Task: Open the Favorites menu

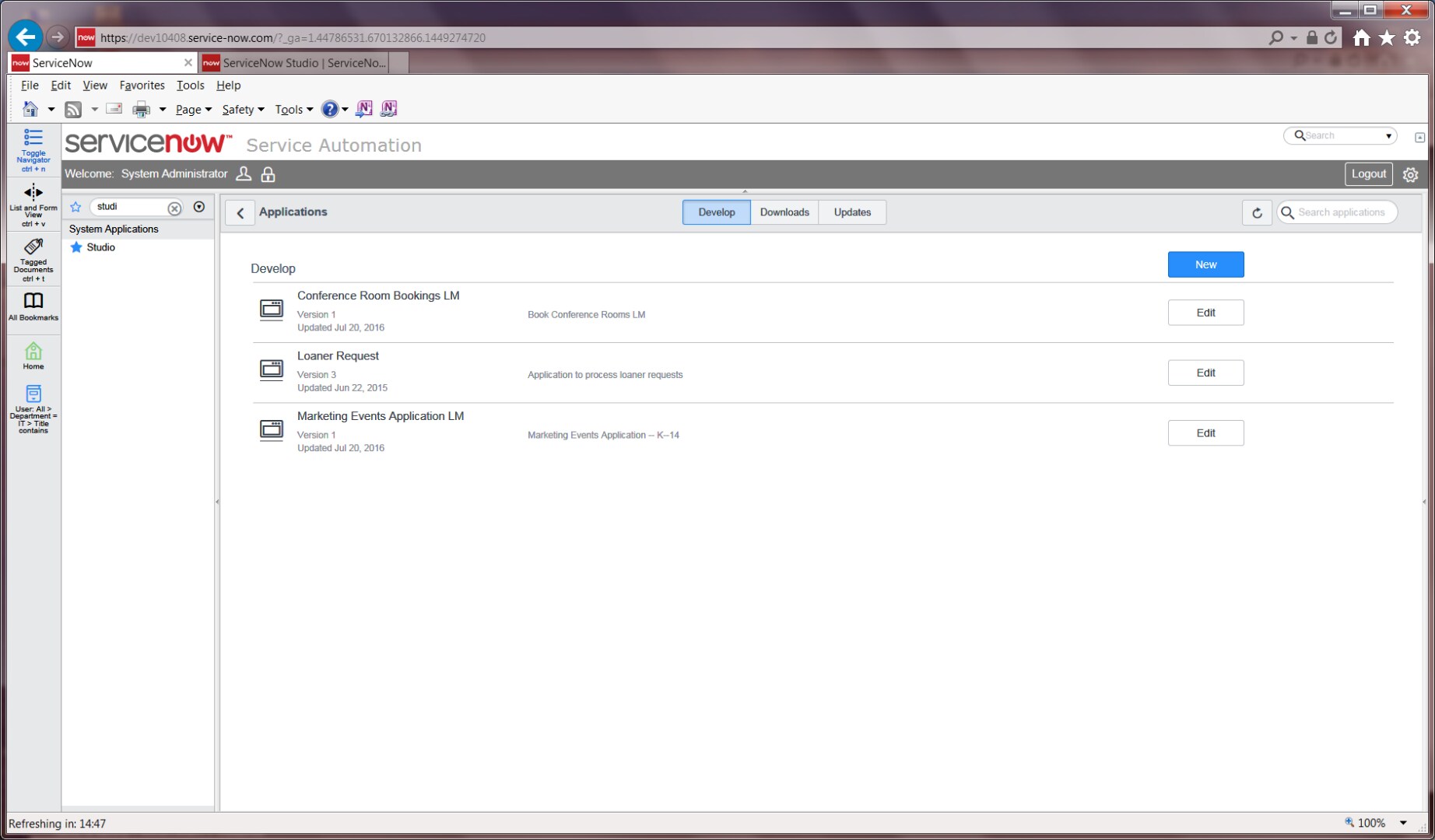Action: tap(142, 86)
